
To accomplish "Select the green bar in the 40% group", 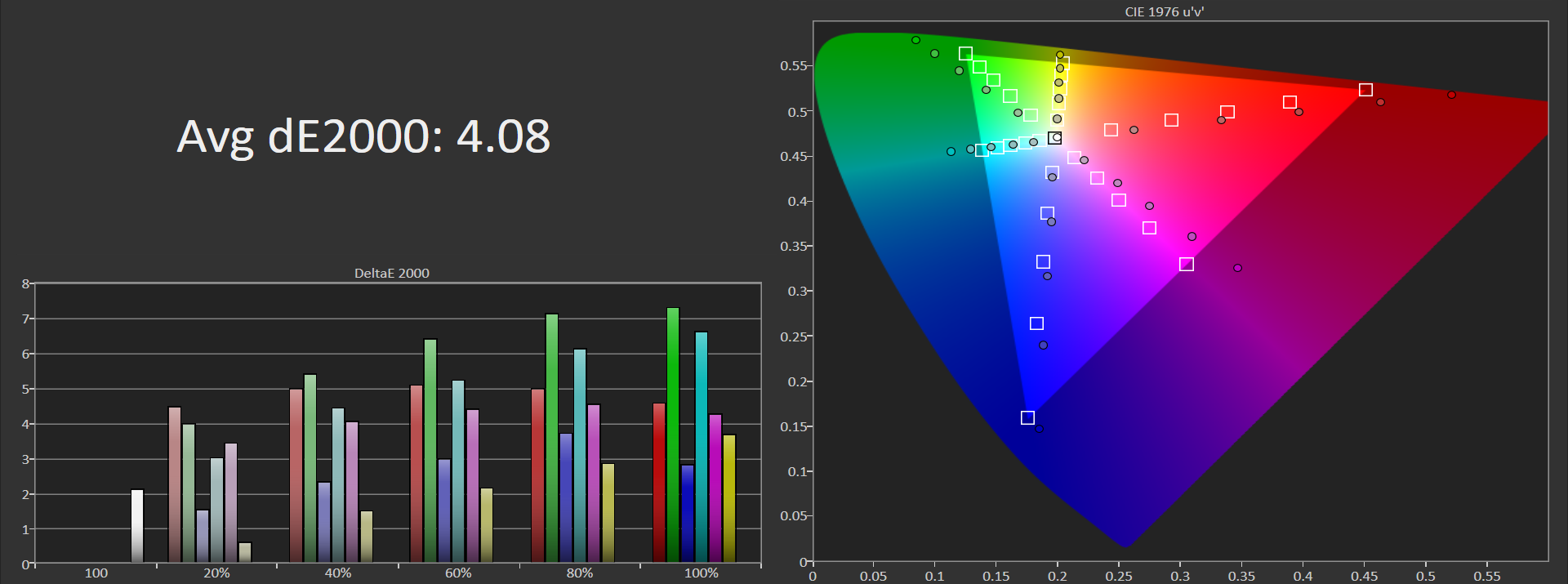I will point(310,469).
